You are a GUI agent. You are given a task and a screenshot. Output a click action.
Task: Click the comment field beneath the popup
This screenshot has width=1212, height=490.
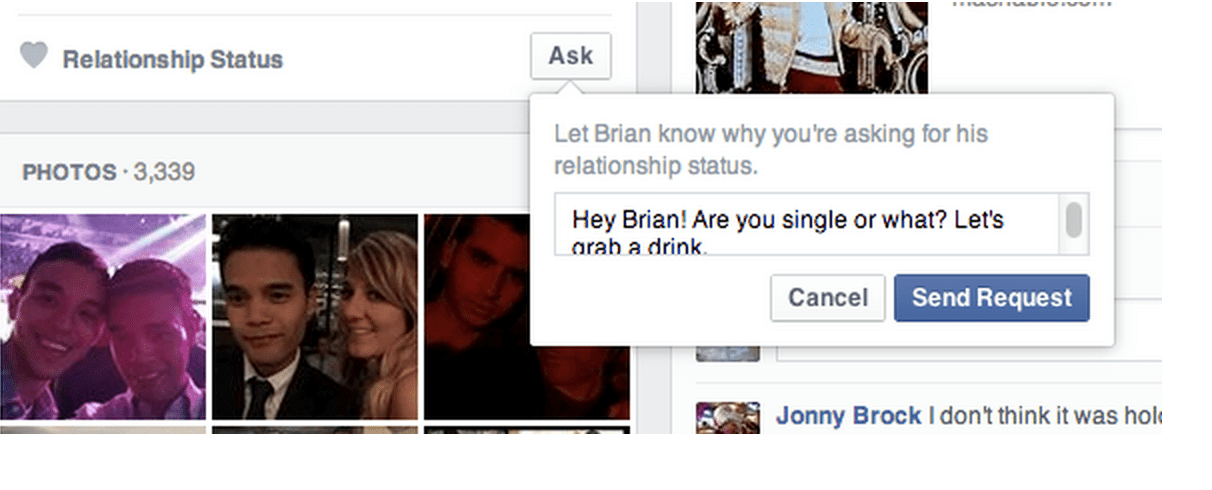pyautogui.click(x=969, y=353)
